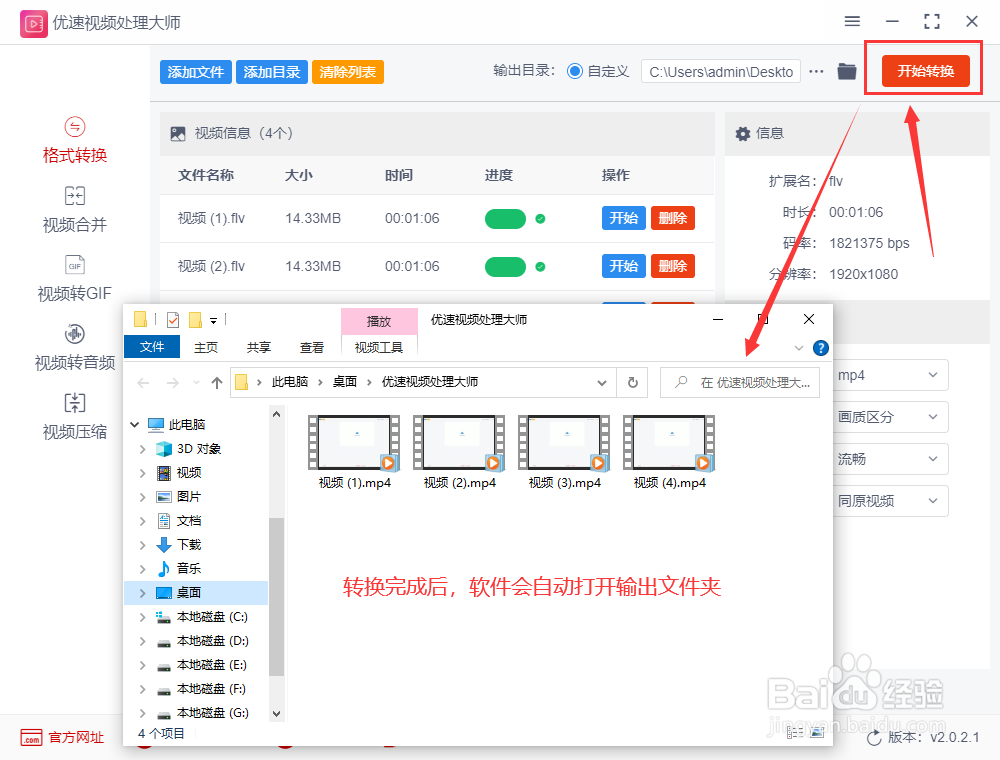Click the green check status for 视频 (1).flv

pos(540,219)
